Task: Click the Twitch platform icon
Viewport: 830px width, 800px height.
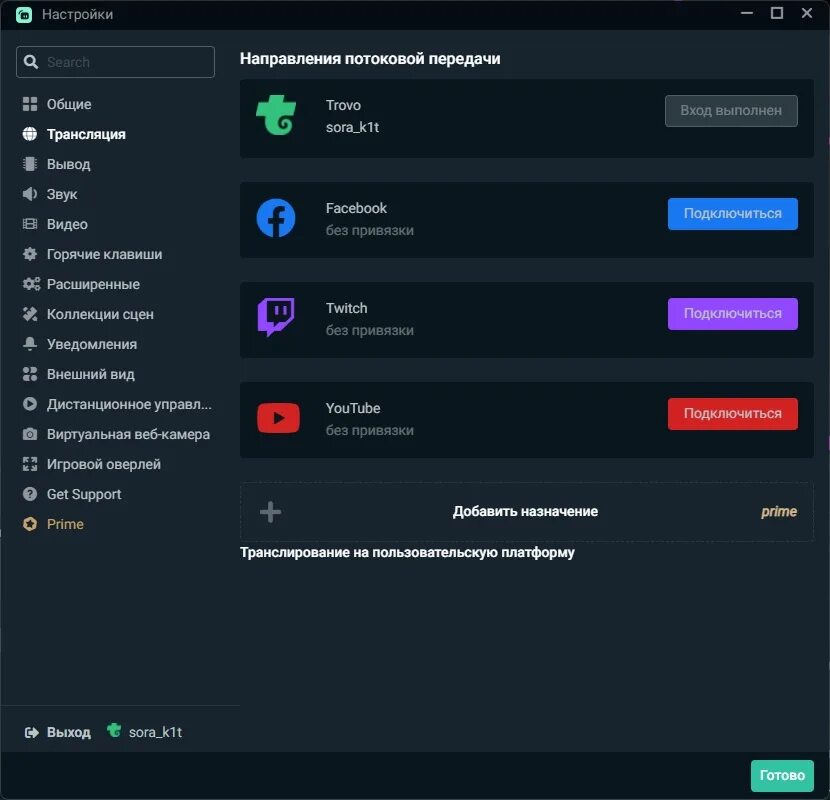Action: (277, 317)
